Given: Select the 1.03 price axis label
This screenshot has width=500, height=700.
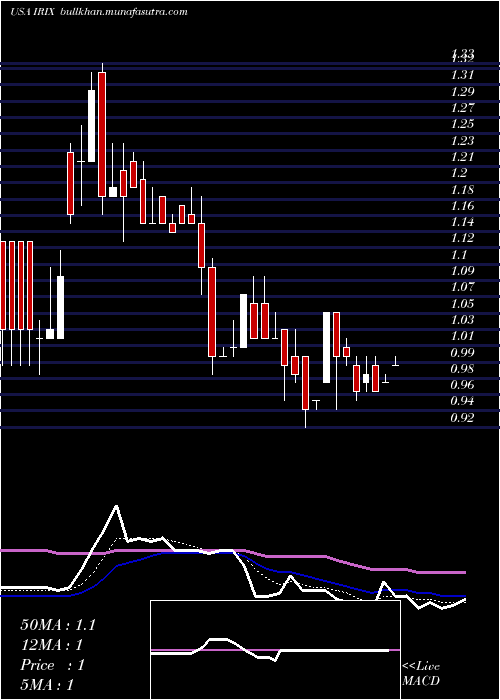Looking at the screenshot, I should [x=461, y=320].
